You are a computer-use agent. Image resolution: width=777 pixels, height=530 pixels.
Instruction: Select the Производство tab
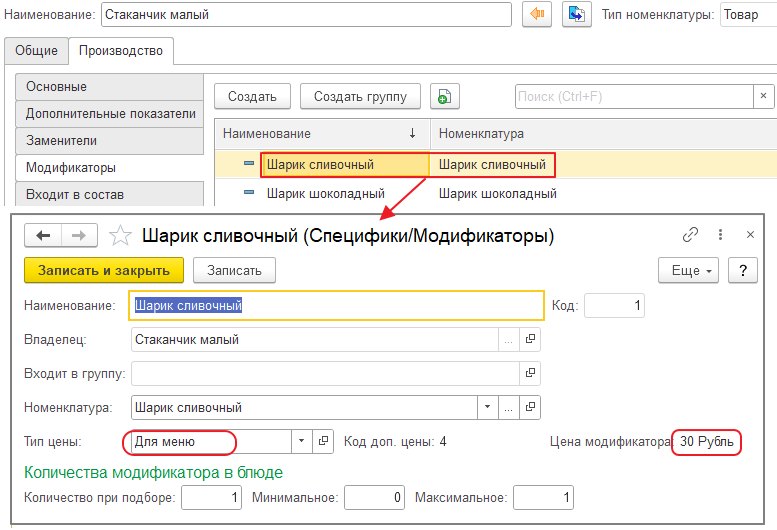121,51
